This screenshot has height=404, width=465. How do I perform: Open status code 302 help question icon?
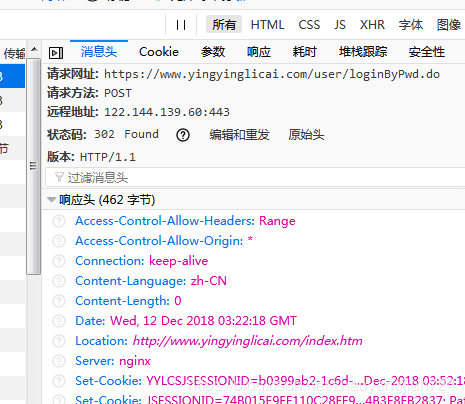(x=183, y=135)
